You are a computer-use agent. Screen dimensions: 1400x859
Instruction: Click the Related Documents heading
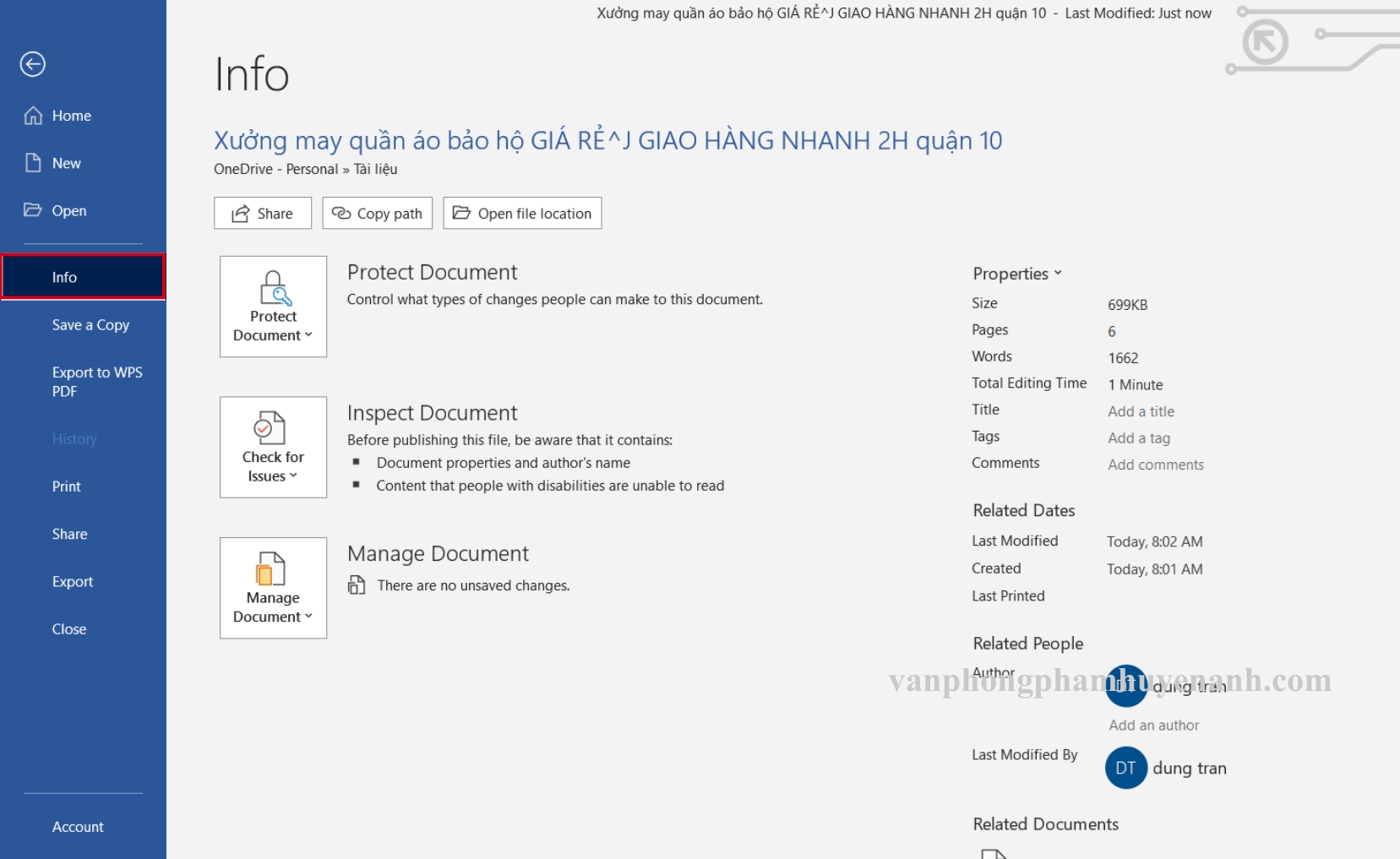1046,824
